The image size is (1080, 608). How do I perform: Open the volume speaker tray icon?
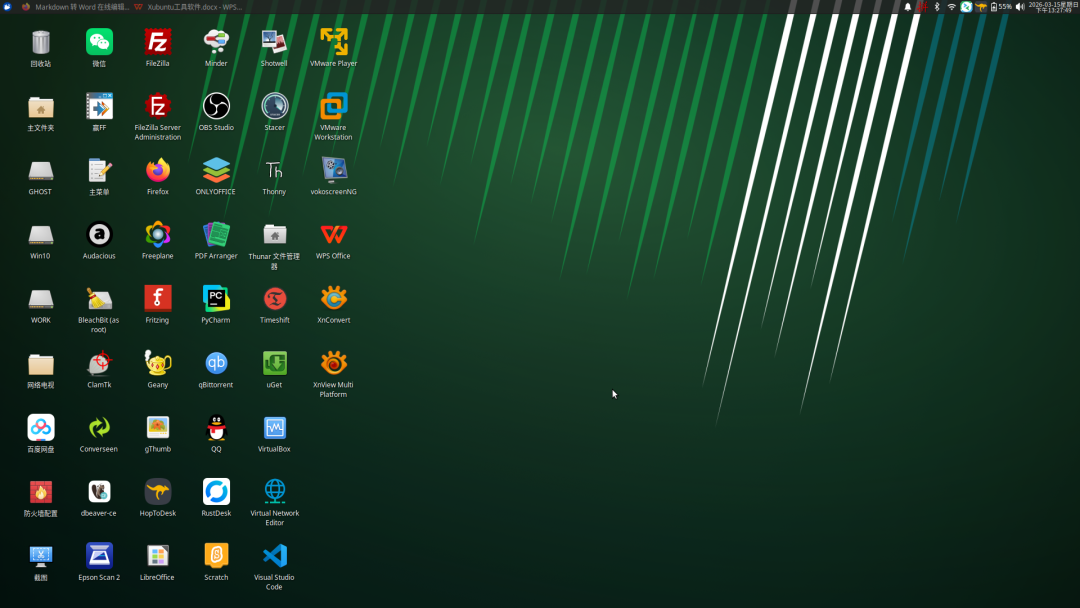tap(1020, 7)
